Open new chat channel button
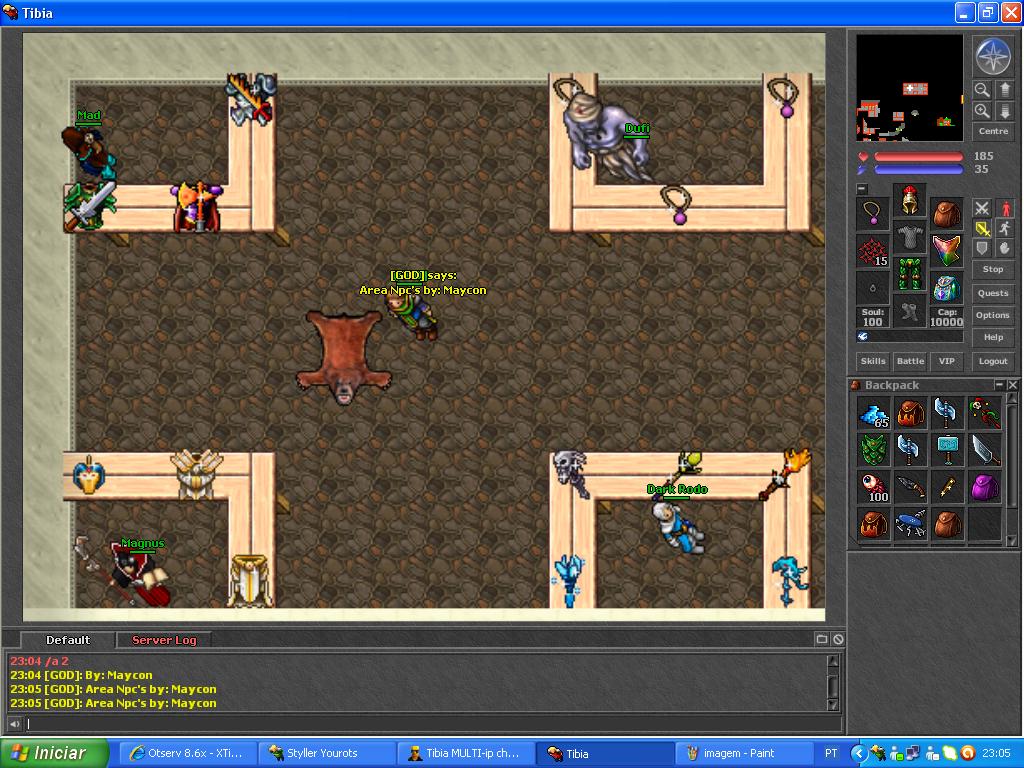This screenshot has height=768, width=1024. (x=822, y=639)
